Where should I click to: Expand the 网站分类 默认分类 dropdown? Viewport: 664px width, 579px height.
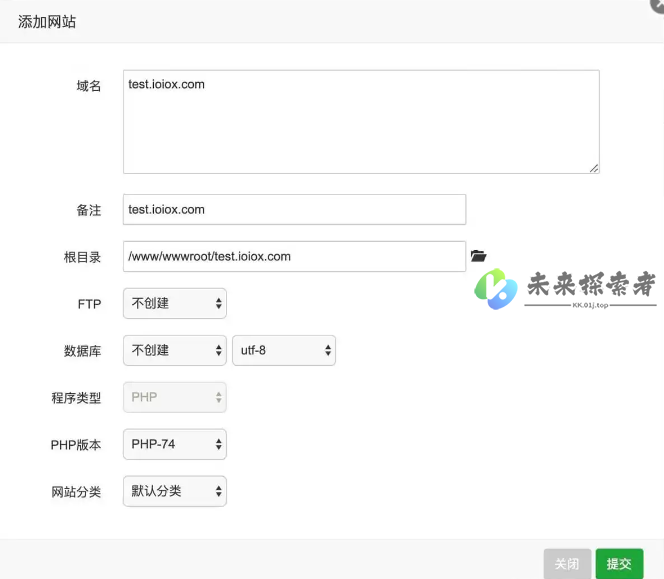175,491
